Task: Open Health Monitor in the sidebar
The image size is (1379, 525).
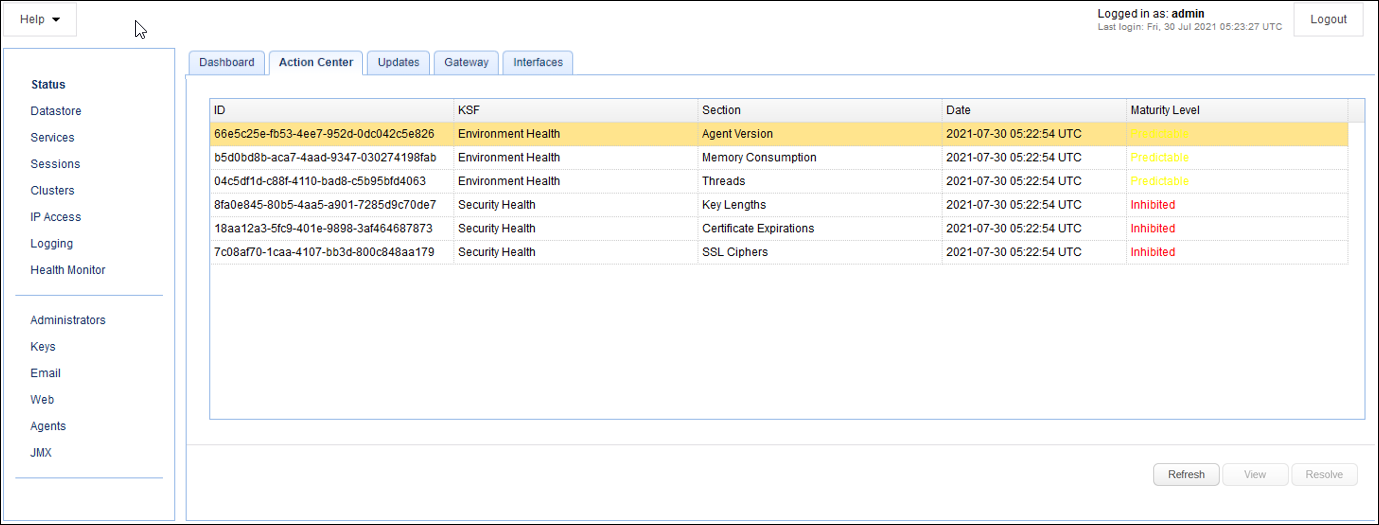Action: [68, 270]
